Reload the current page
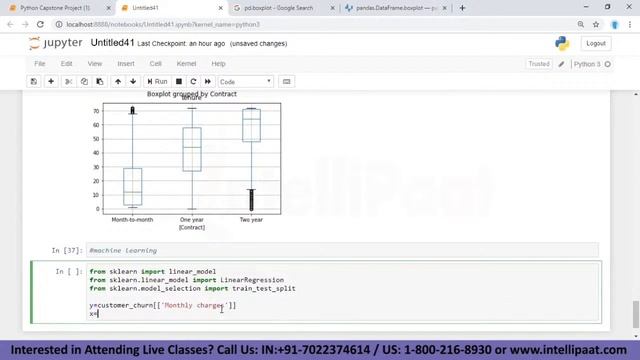This screenshot has height=360, width=640. 40,24
